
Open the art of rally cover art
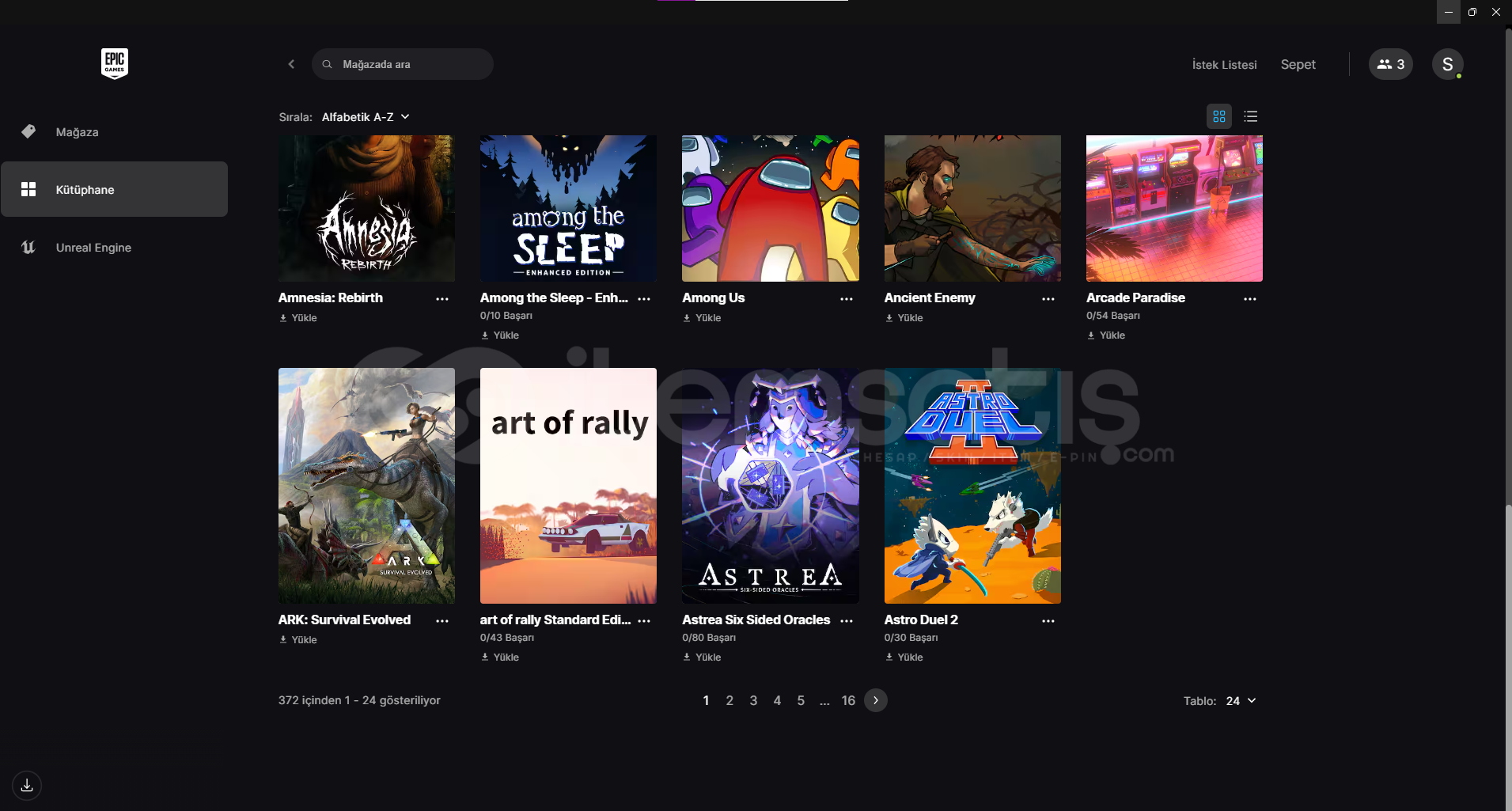coord(568,486)
